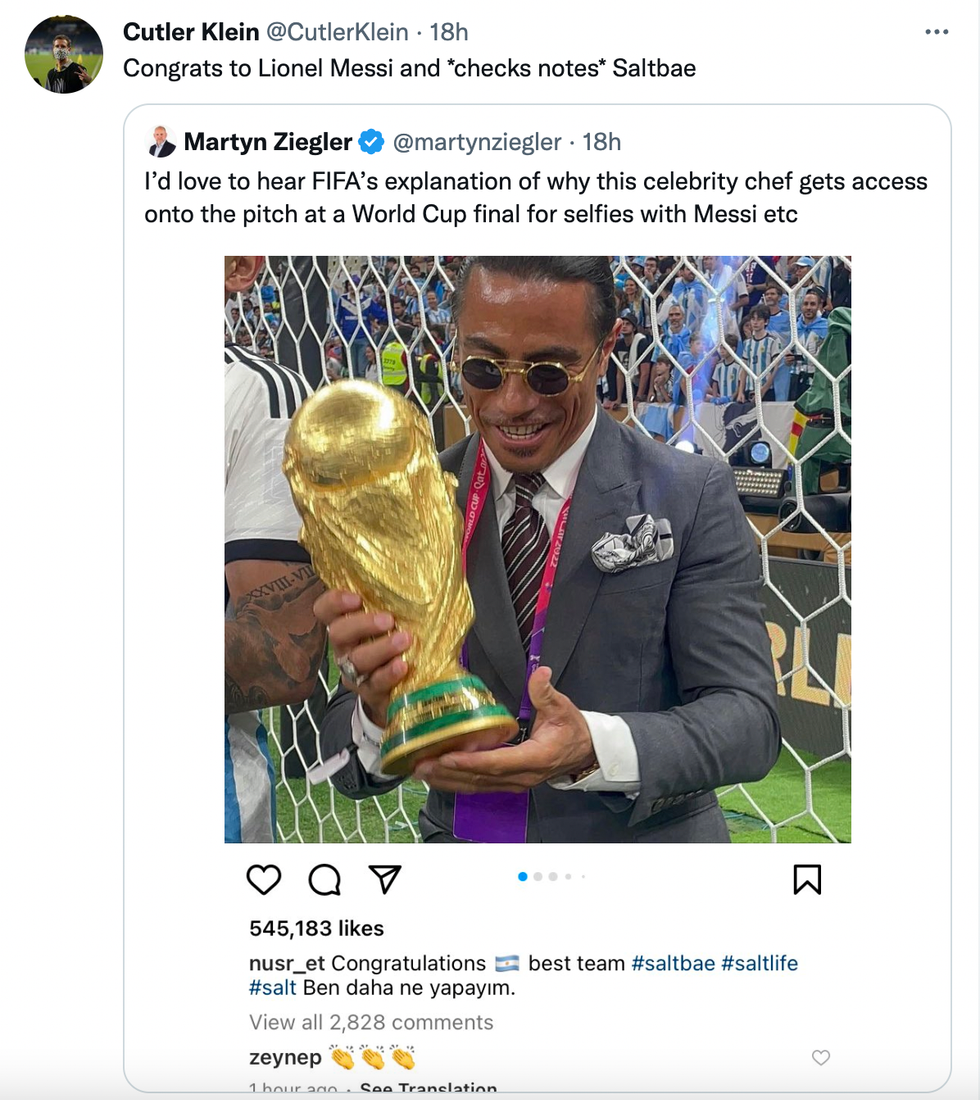This screenshot has height=1100, width=980.
Task: Open the Martyn Ziegler display name
Action: [268, 142]
